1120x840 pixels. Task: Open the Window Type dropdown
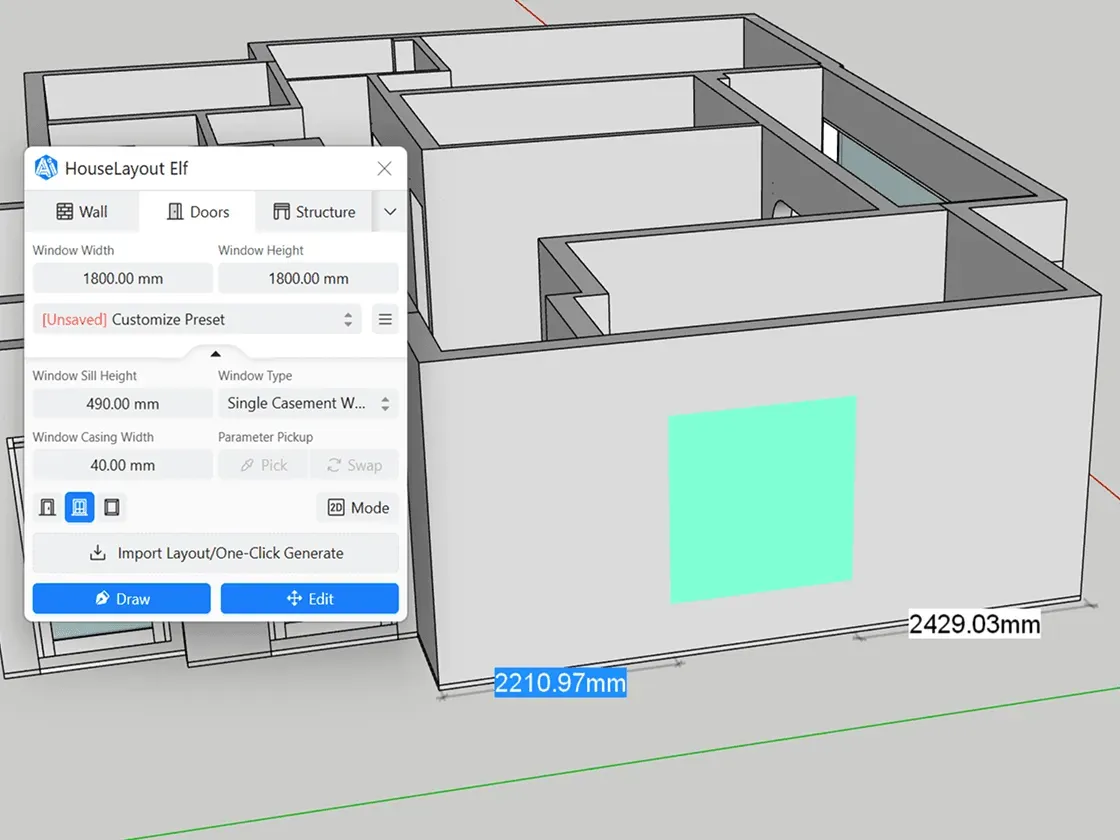pos(307,403)
